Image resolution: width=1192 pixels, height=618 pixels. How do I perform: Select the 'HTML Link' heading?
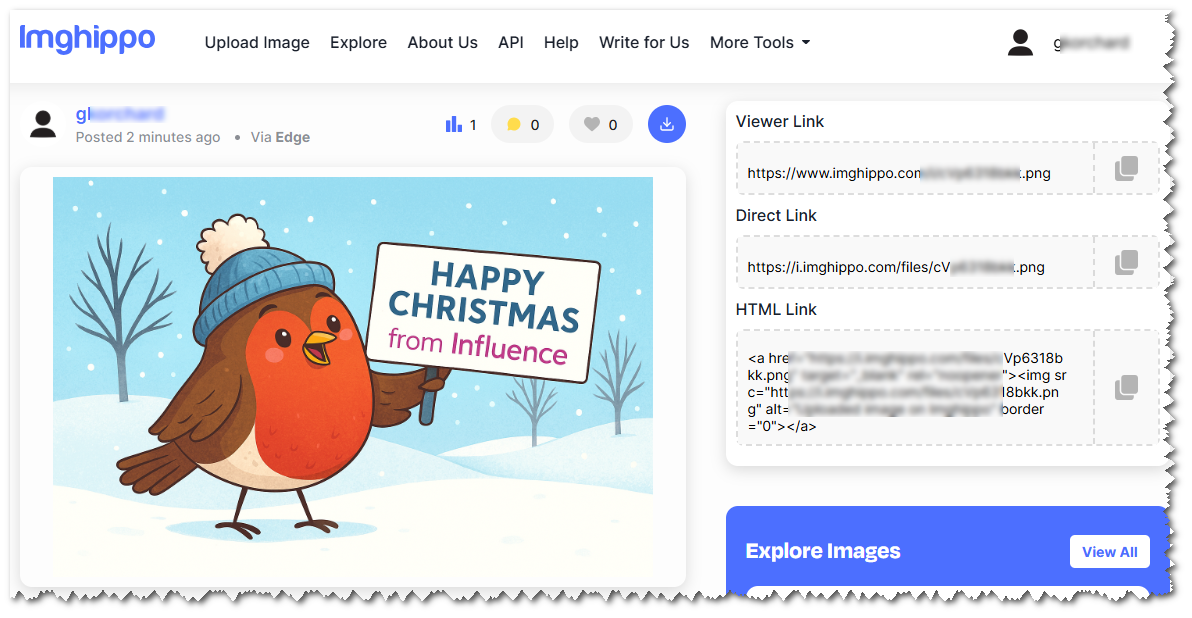[x=776, y=310]
